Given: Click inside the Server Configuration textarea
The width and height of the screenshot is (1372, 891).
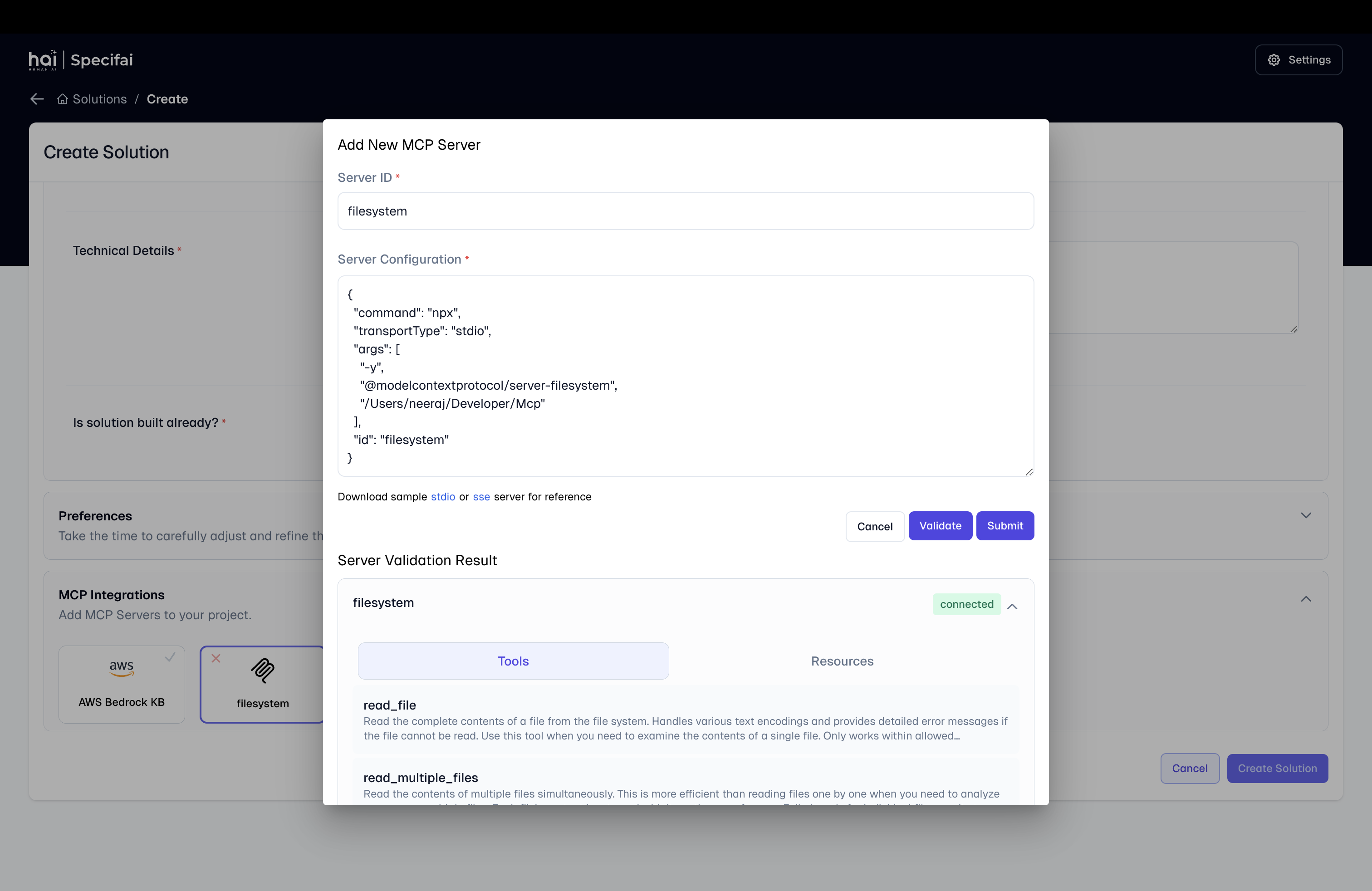Looking at the screenshot, I should [x=686, y=376].
